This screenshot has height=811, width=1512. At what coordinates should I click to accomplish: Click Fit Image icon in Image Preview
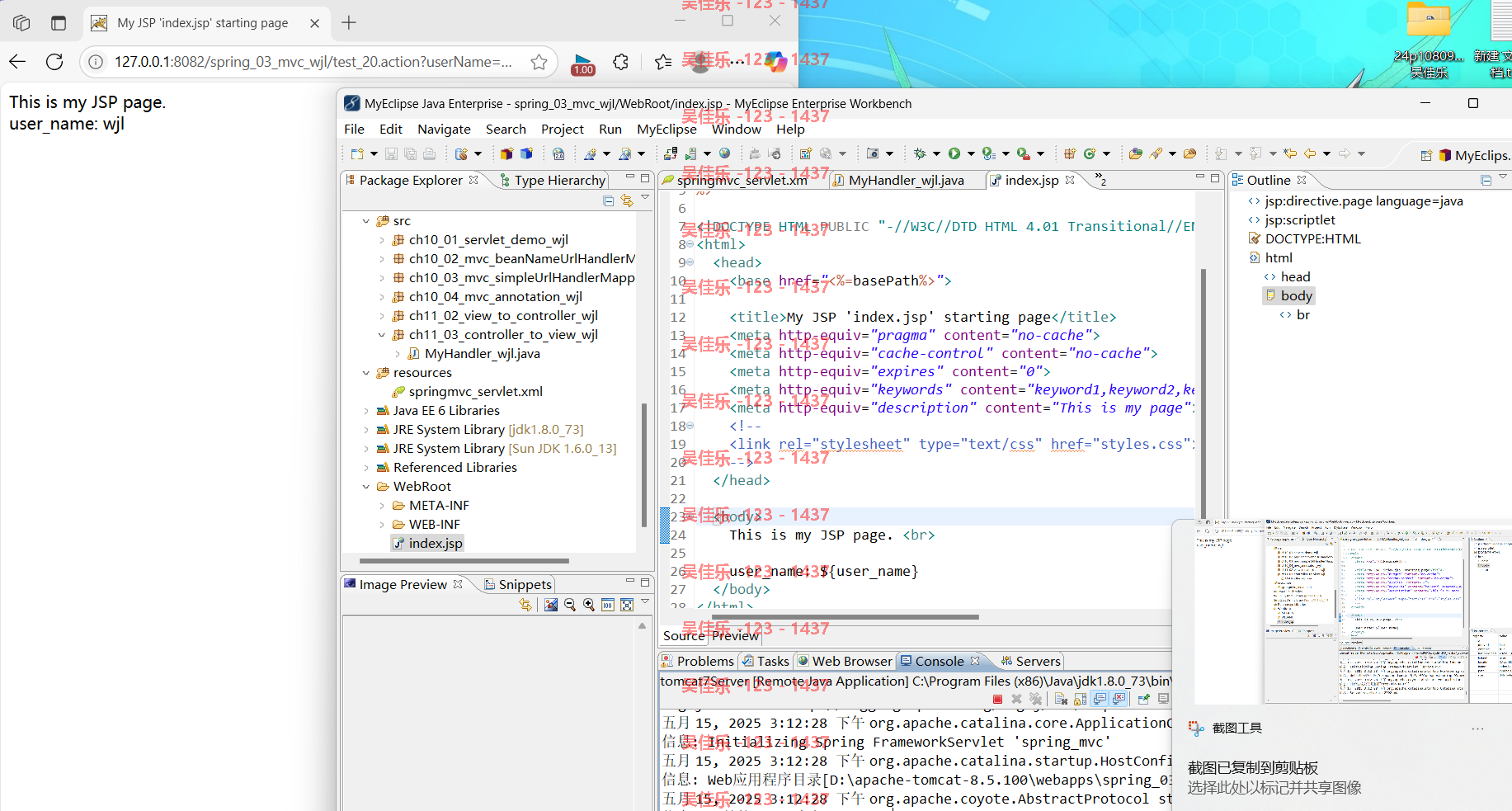[x=627, y=605]
